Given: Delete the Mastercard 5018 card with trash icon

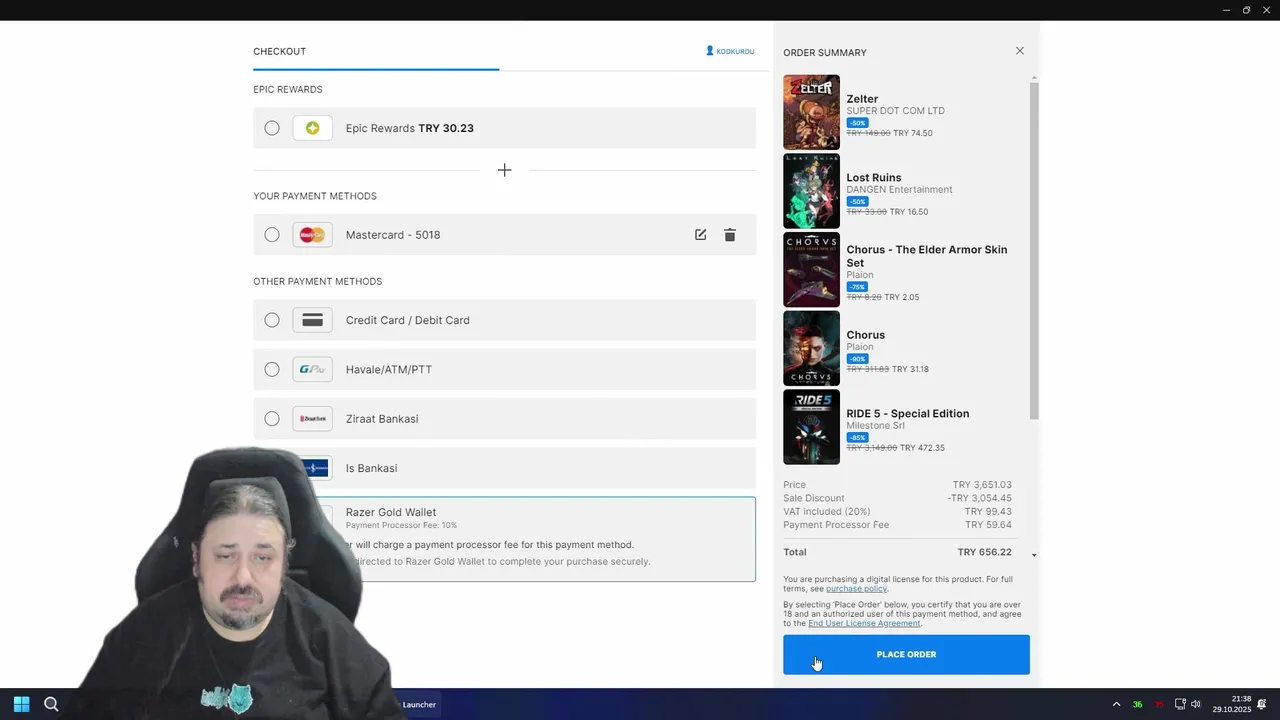Looking at the screenshot, I should [730, 235].
